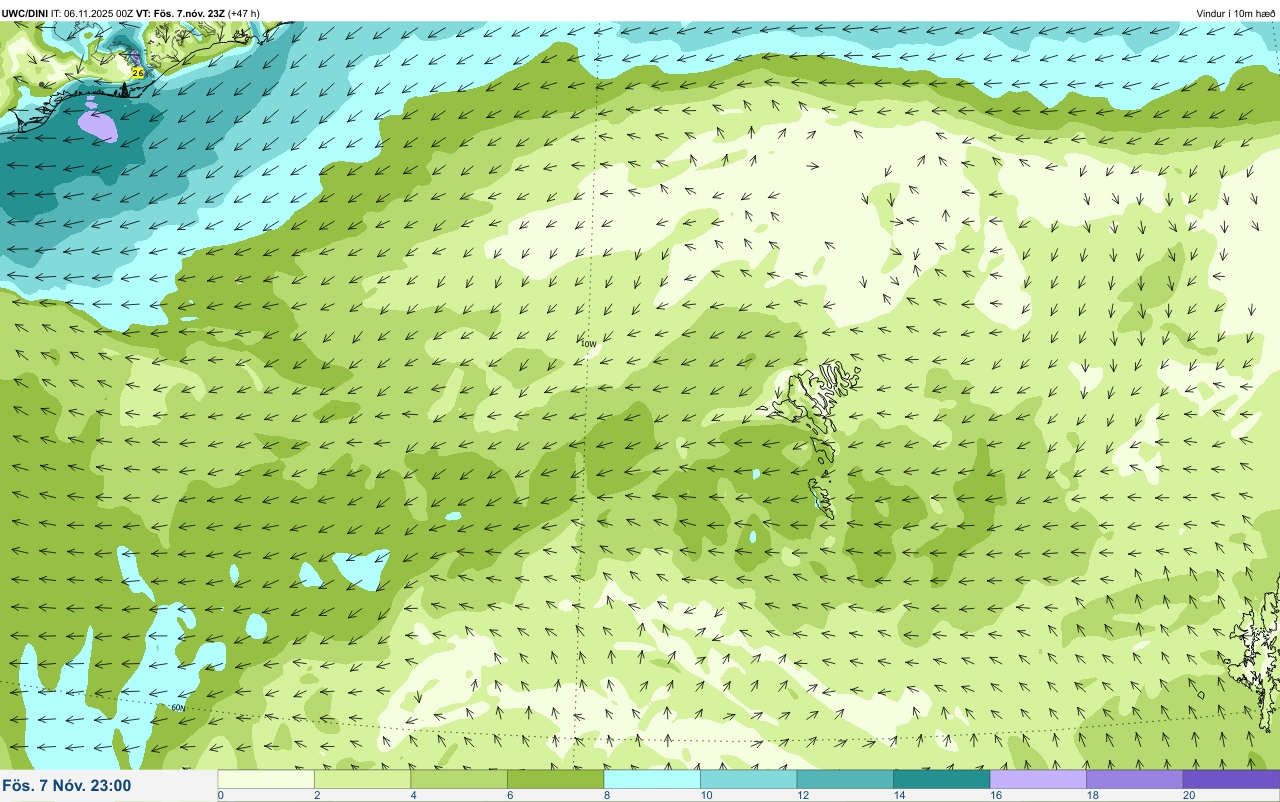Click the "10W" longitude label
Image resolution: width=1280 pixels, height=802 pixels.
click(588, 343)
